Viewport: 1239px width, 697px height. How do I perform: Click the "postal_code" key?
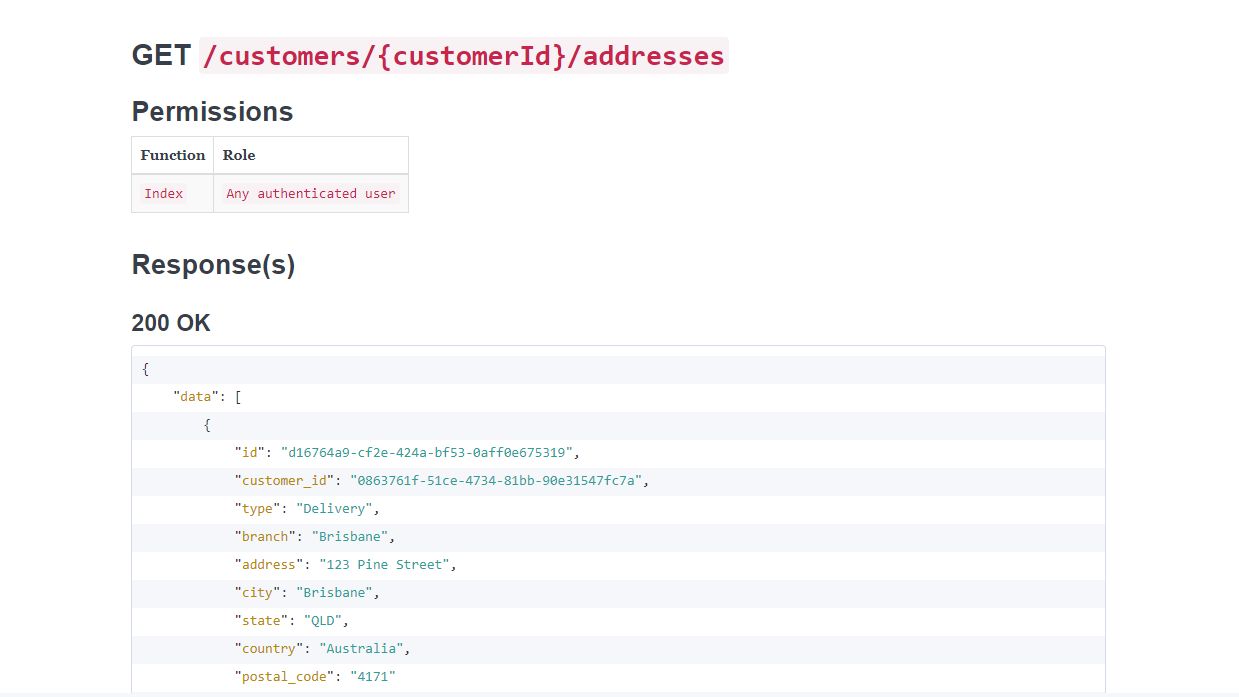(284, 677)
